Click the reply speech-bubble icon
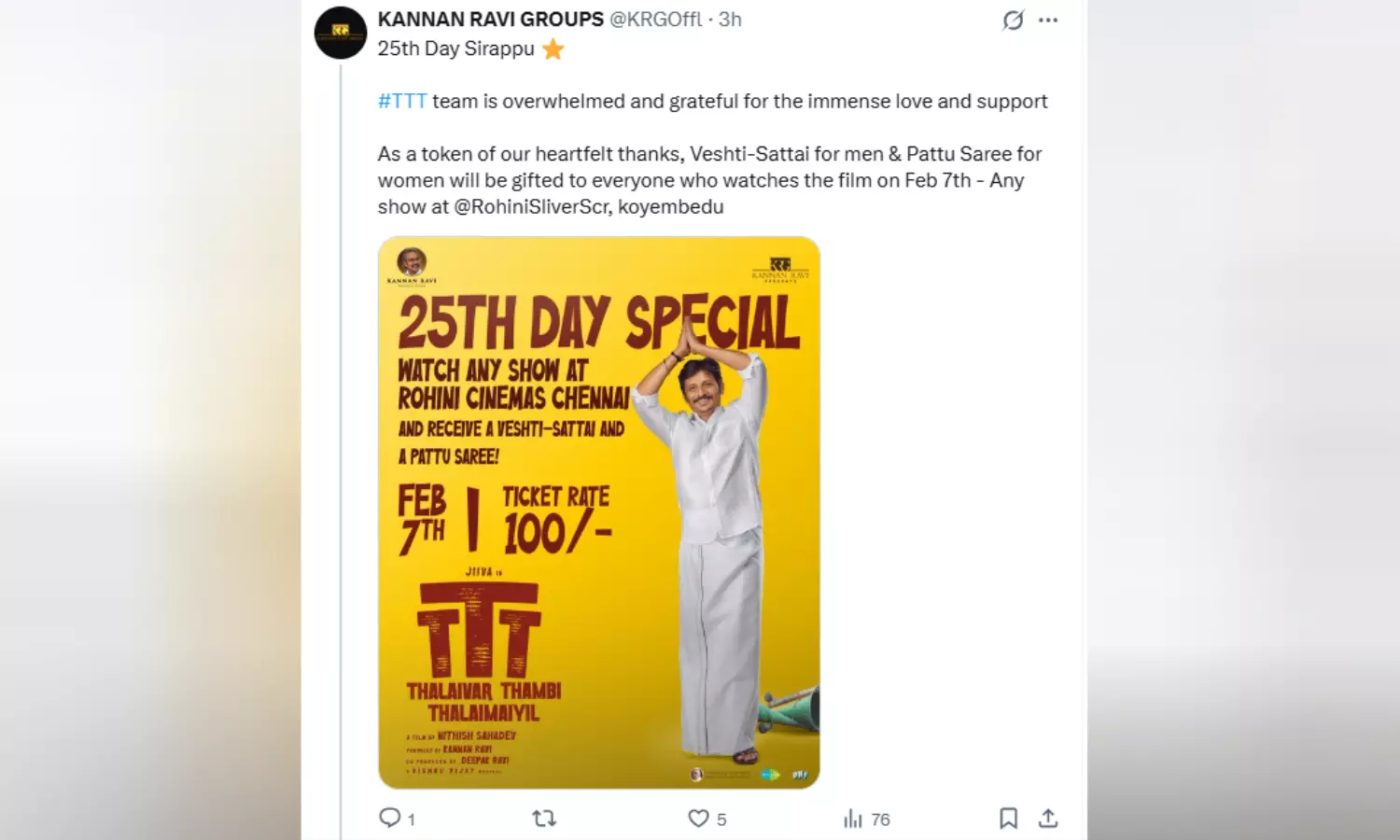Viewport: 1400px width, 840px height. [x=389, y=818]
